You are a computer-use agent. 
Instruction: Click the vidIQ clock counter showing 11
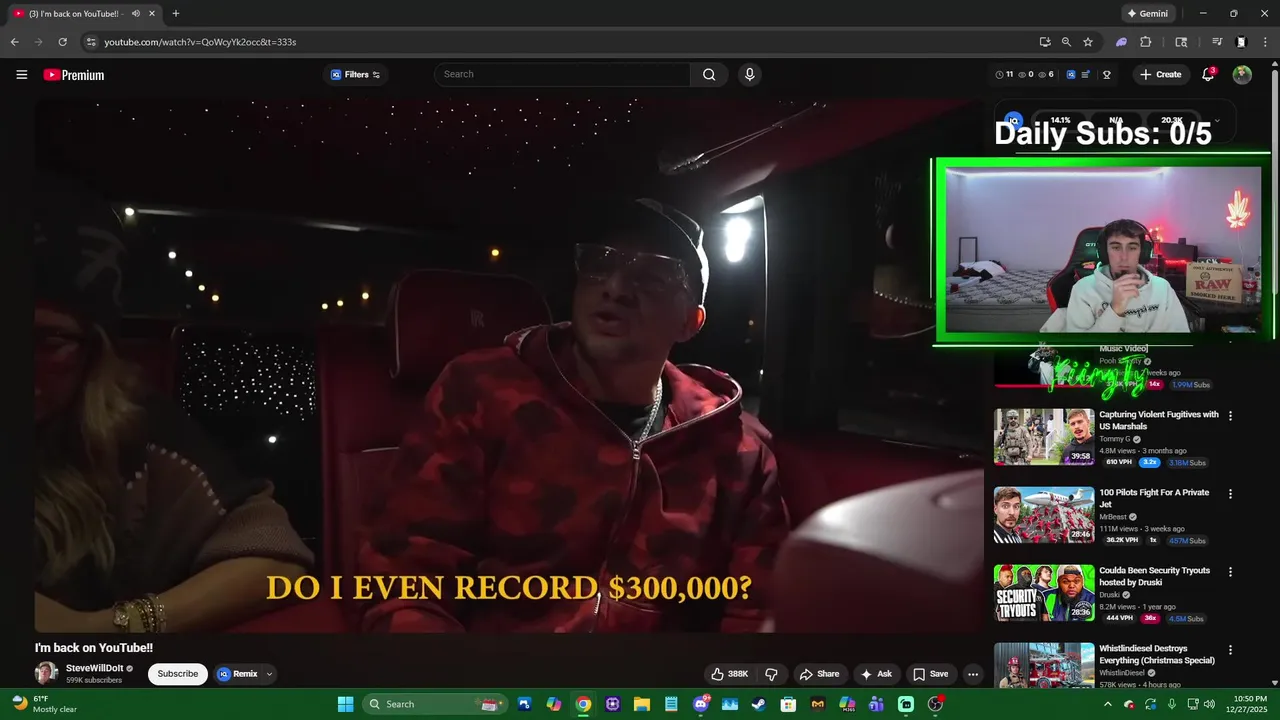click(x=1004, y=75)
